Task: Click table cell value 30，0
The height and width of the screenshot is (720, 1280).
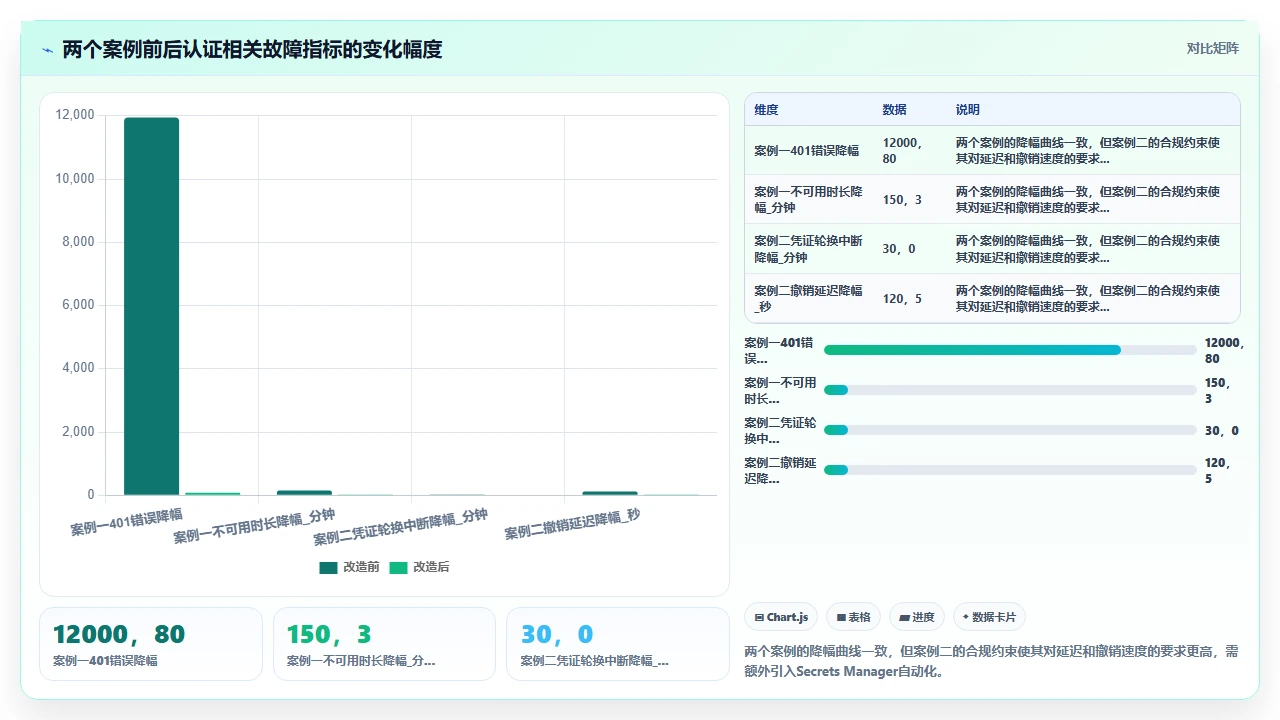Action: point(899,249)
